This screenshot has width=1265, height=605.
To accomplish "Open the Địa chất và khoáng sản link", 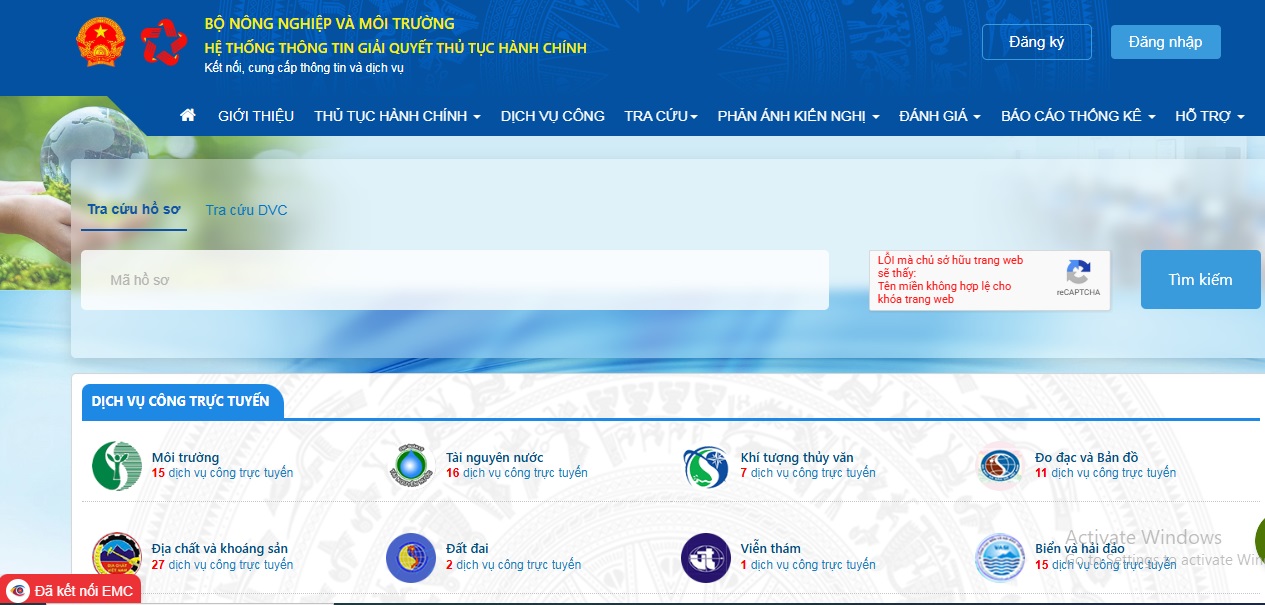I will (x=220, y=549).
